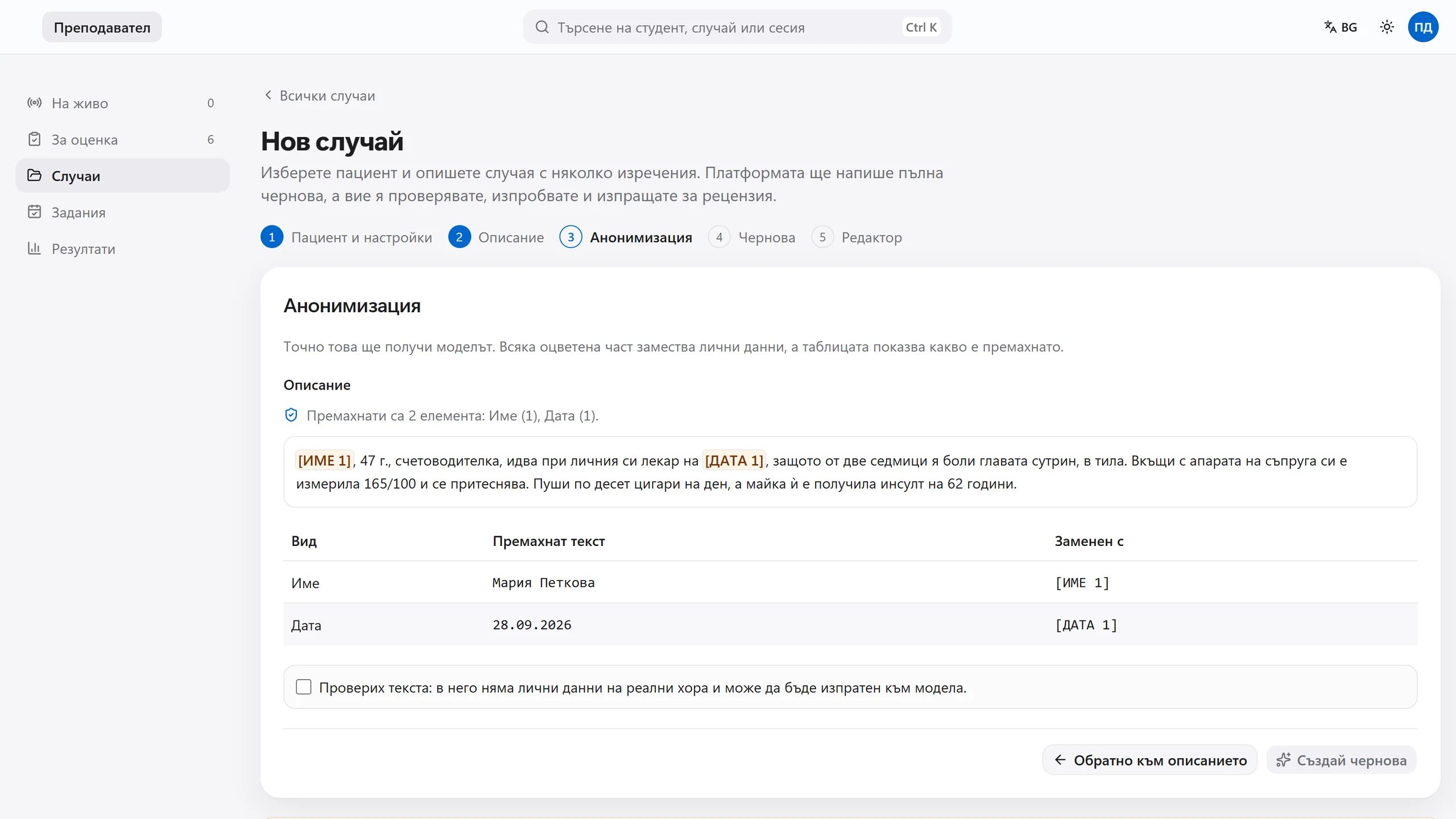The image size is (1456, 819).
Task: Click the [ИМЕ 1] highlighted tag in description
Action: pyautogui.click(x=324, y=460)
